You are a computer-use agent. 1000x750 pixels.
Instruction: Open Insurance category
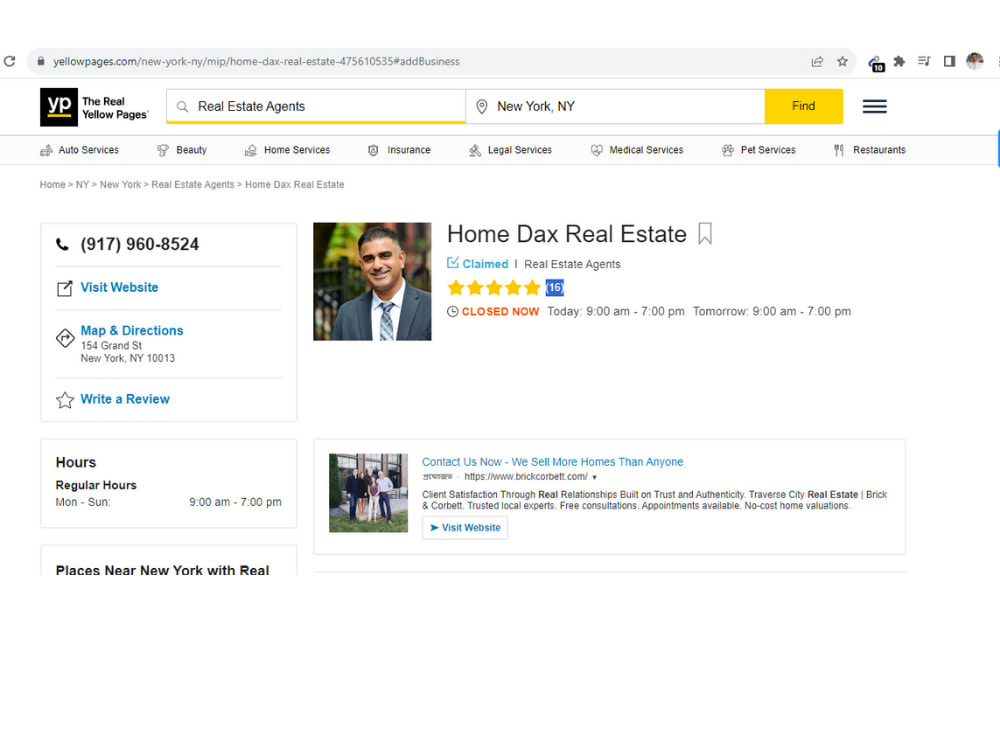[x=399, y=150]
